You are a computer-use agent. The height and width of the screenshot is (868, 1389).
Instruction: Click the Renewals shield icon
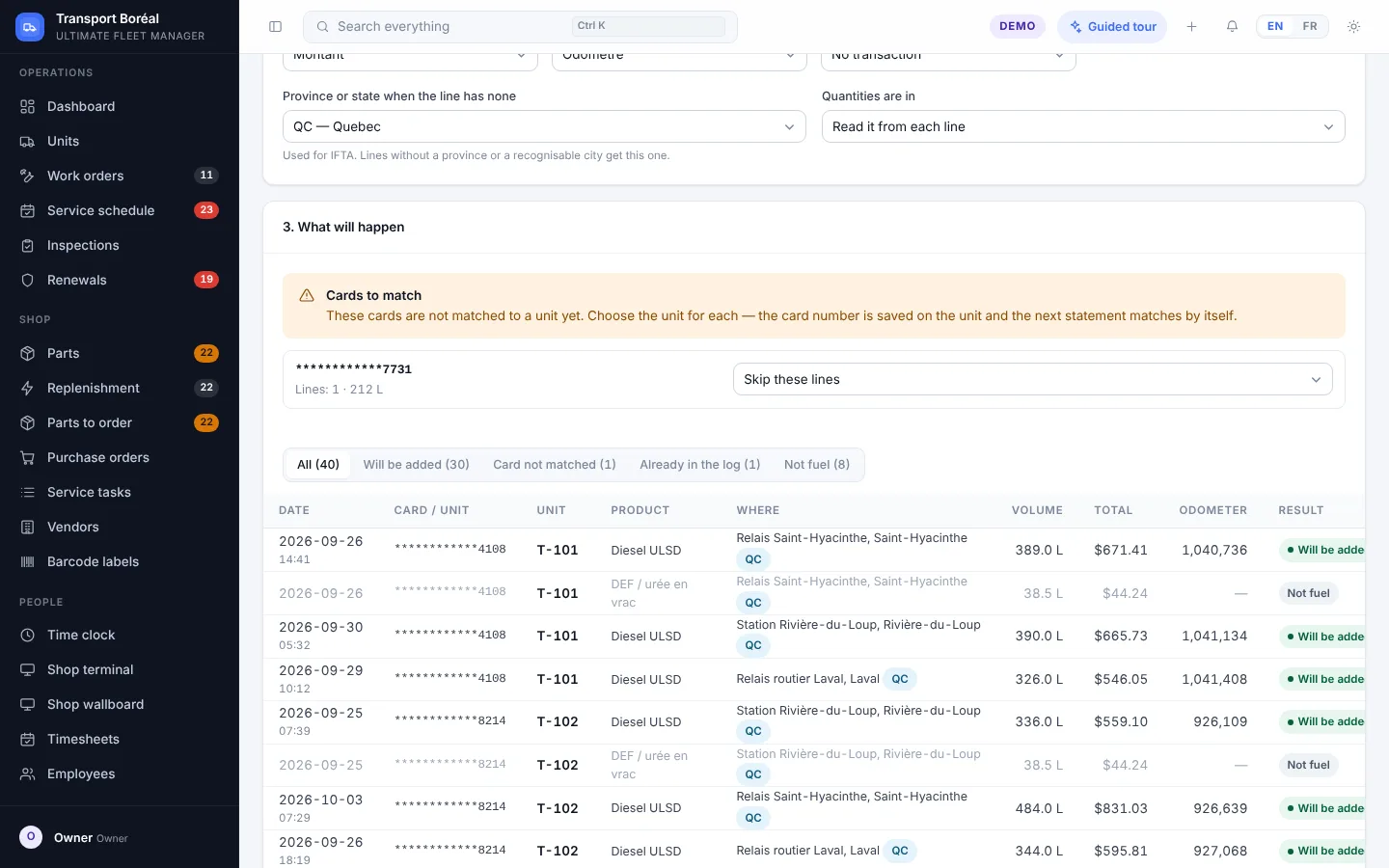(x=28, y=280)
